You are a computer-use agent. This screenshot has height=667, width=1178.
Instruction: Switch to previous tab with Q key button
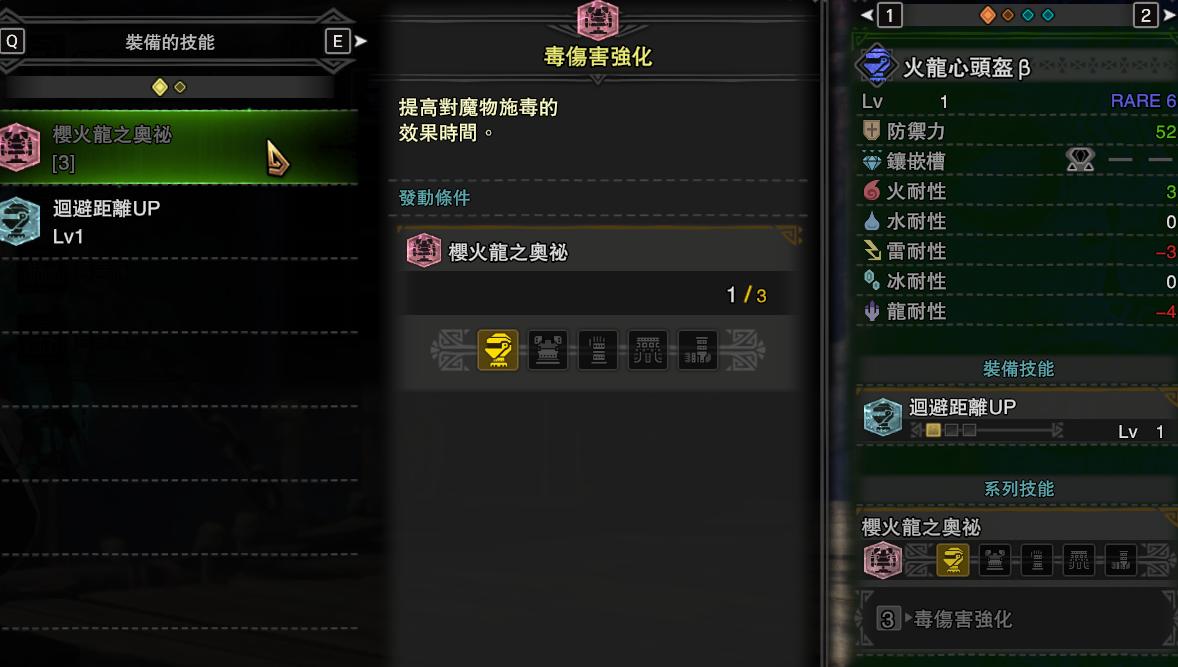[x=13, y=41]
